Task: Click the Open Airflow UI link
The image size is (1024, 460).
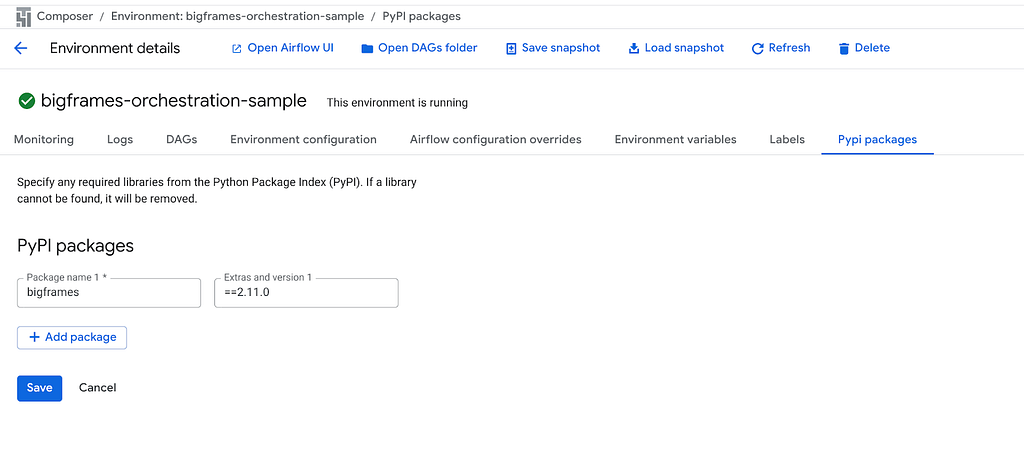Action: tap(291, 48)
